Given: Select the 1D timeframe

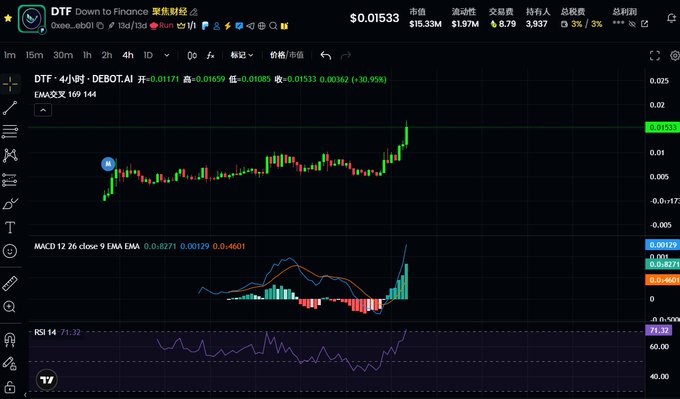Looking at the screenshot, I should (148, 55).
